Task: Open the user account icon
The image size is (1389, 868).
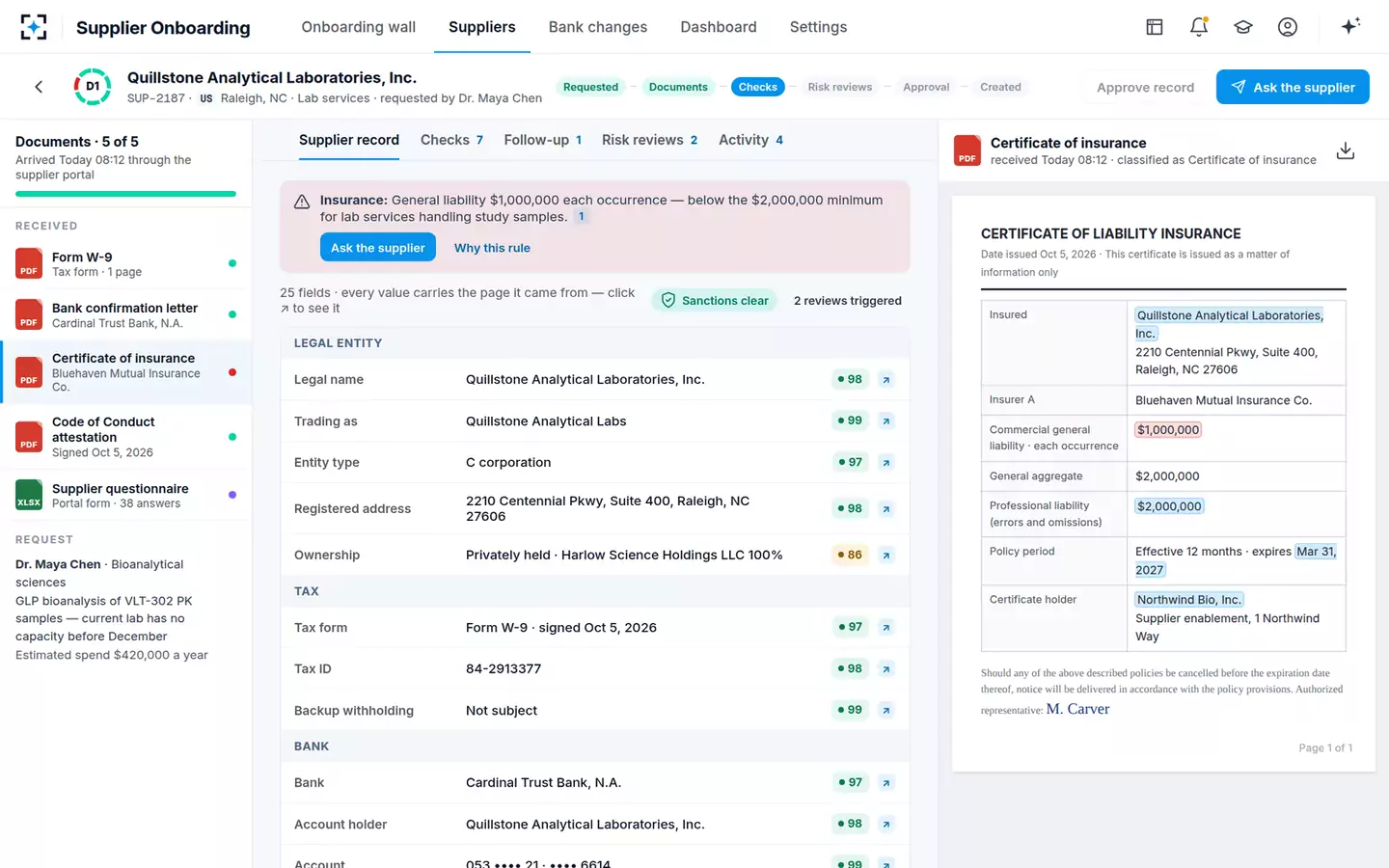Action: pos(1288,27)
